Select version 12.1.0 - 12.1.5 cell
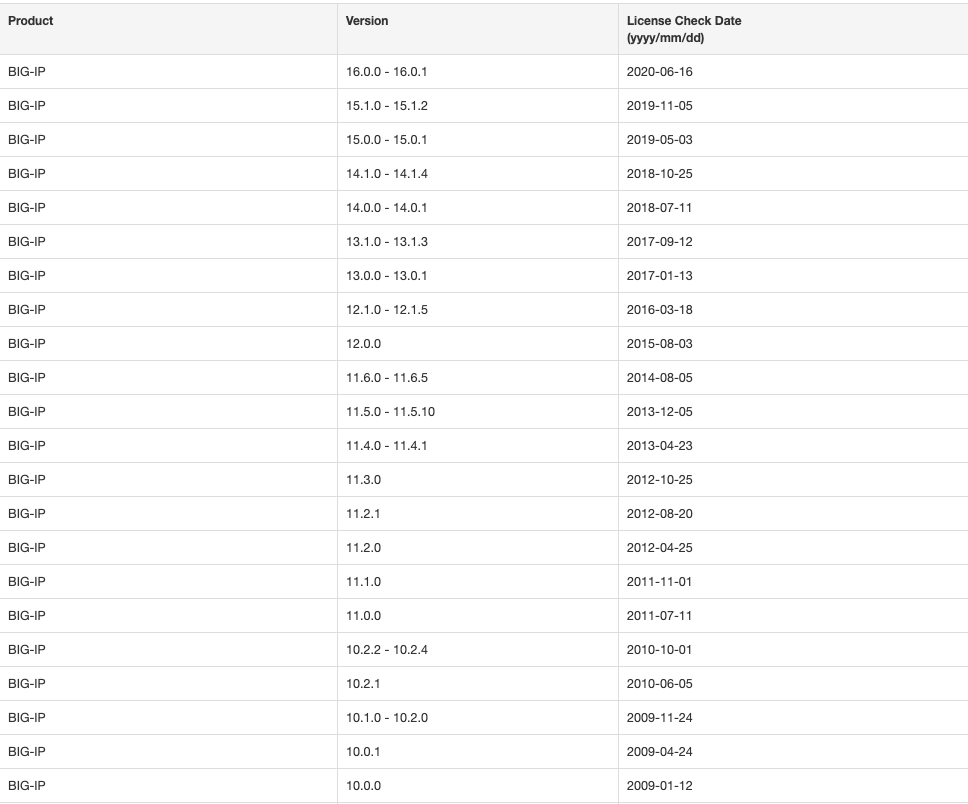The width and height of the screenshot is (968, 804). [387, 310]
